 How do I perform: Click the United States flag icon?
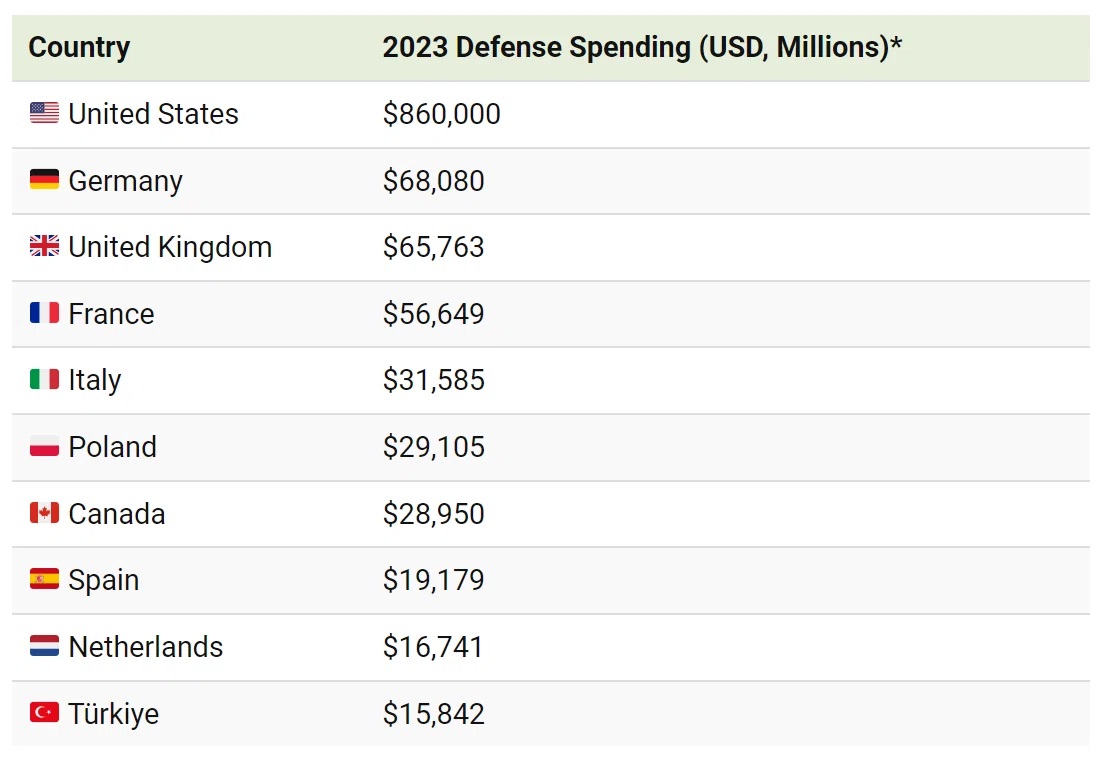tap(44, 113)
